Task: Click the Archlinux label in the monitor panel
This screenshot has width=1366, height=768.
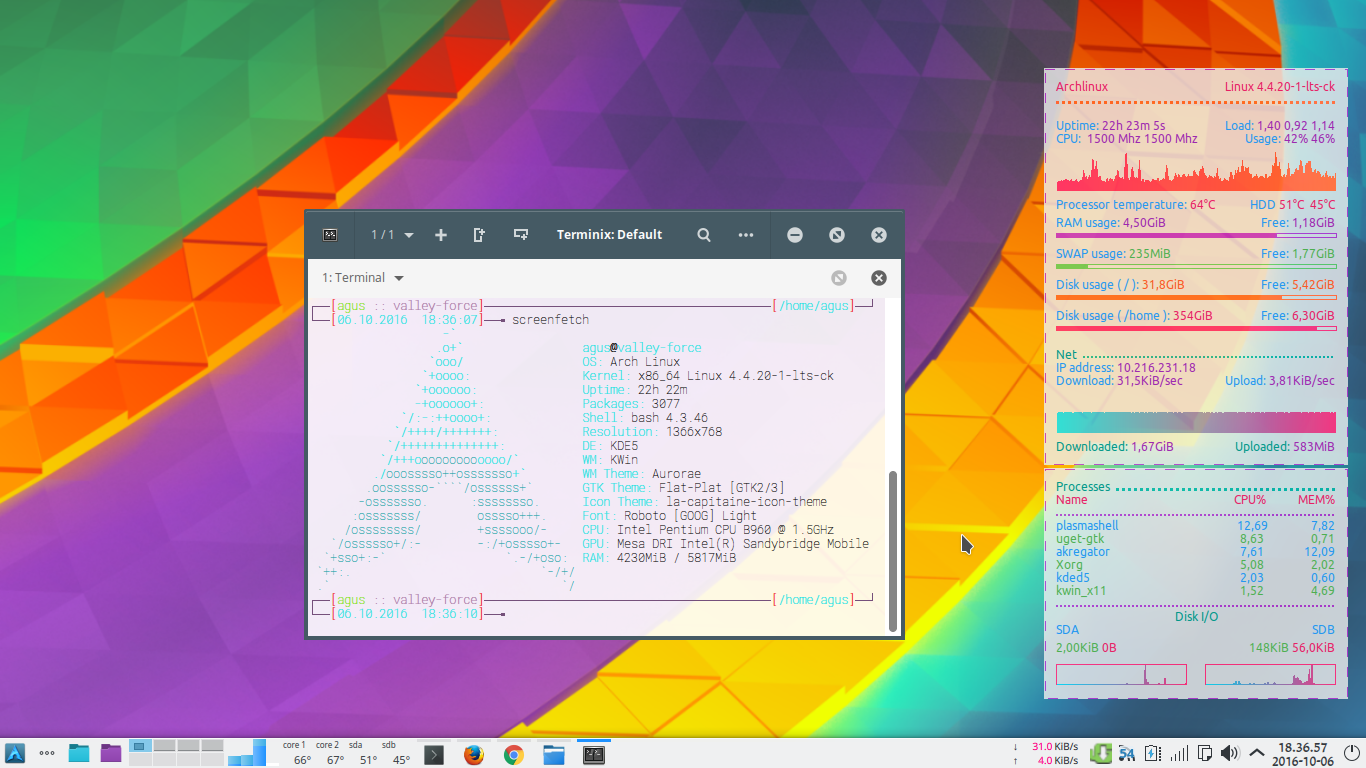Action: pos(1081,86)
